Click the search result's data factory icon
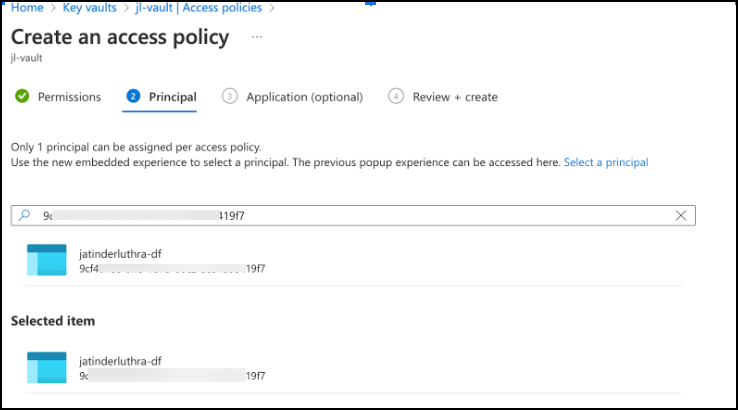The width and height of the screenshot is (738, 410). coord(46,260)
